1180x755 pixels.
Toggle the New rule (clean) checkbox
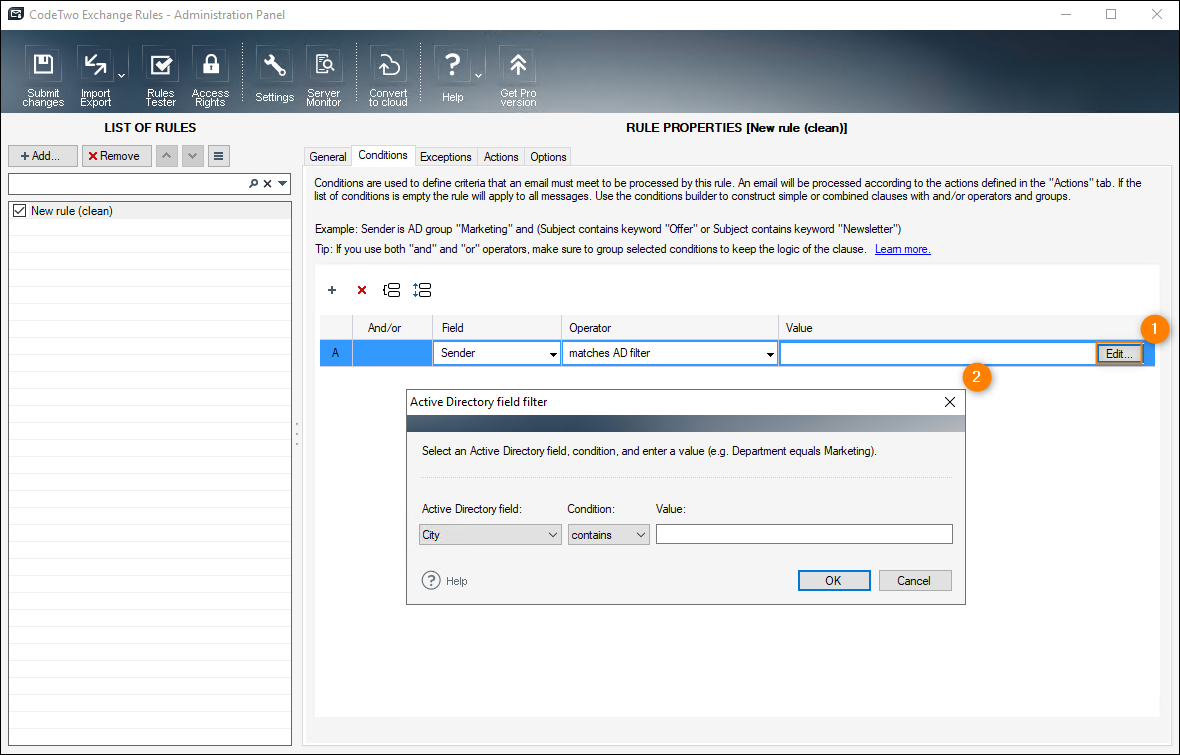[20, 211]
